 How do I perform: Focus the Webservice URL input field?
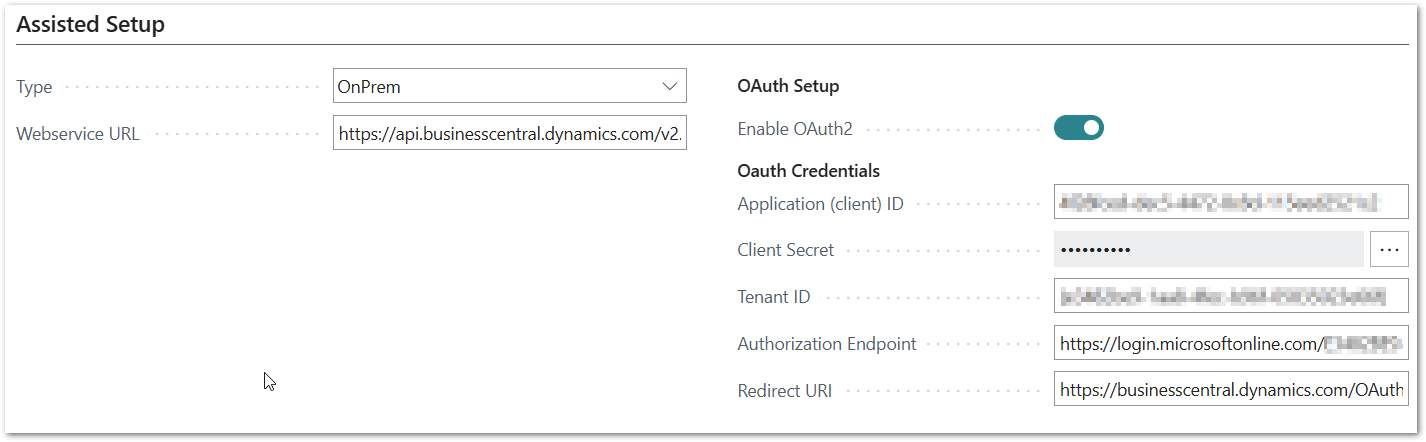[x=510, y=134]
